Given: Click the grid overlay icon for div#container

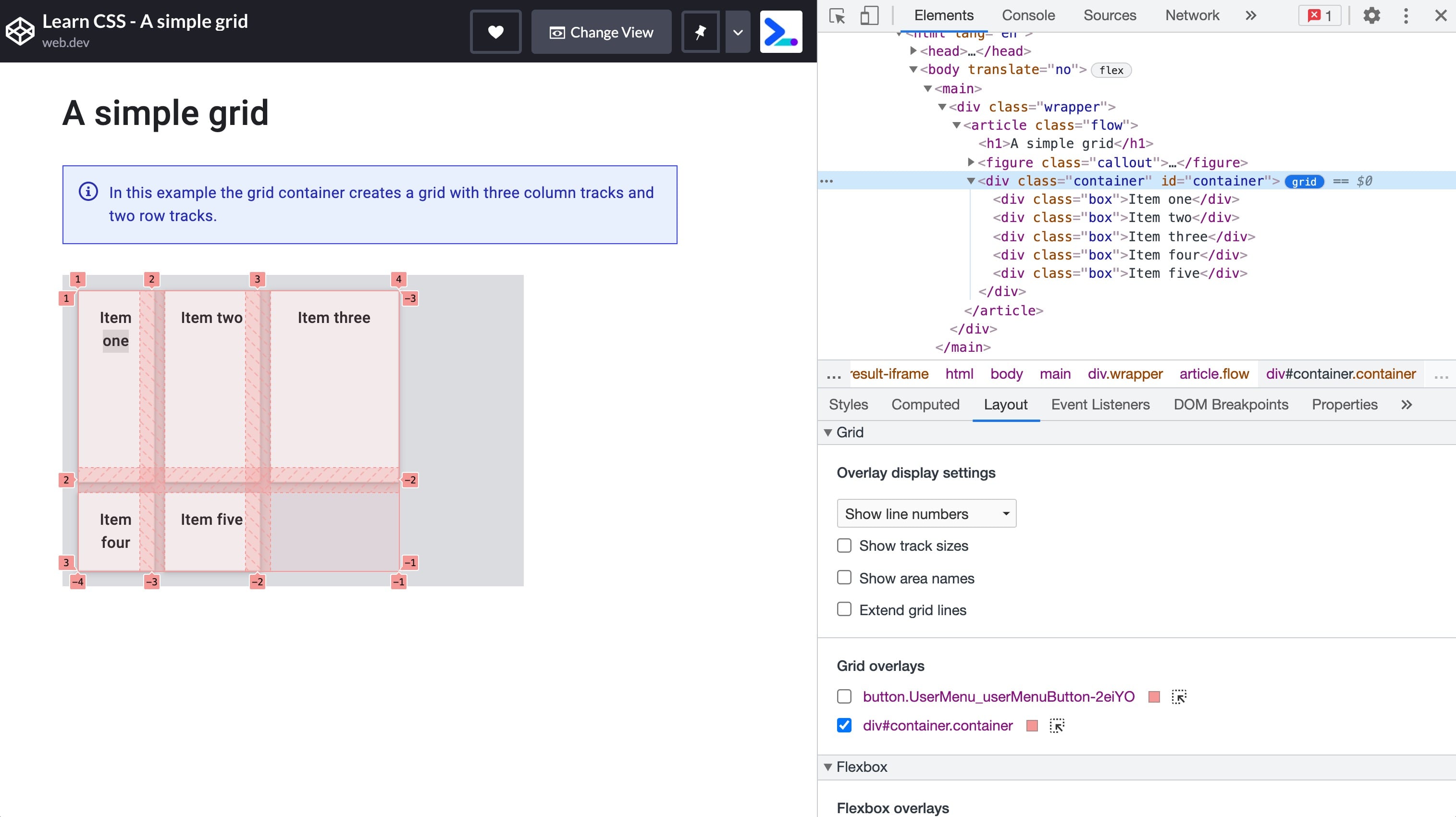Looking at the screenshot, I should (1057, 725).
